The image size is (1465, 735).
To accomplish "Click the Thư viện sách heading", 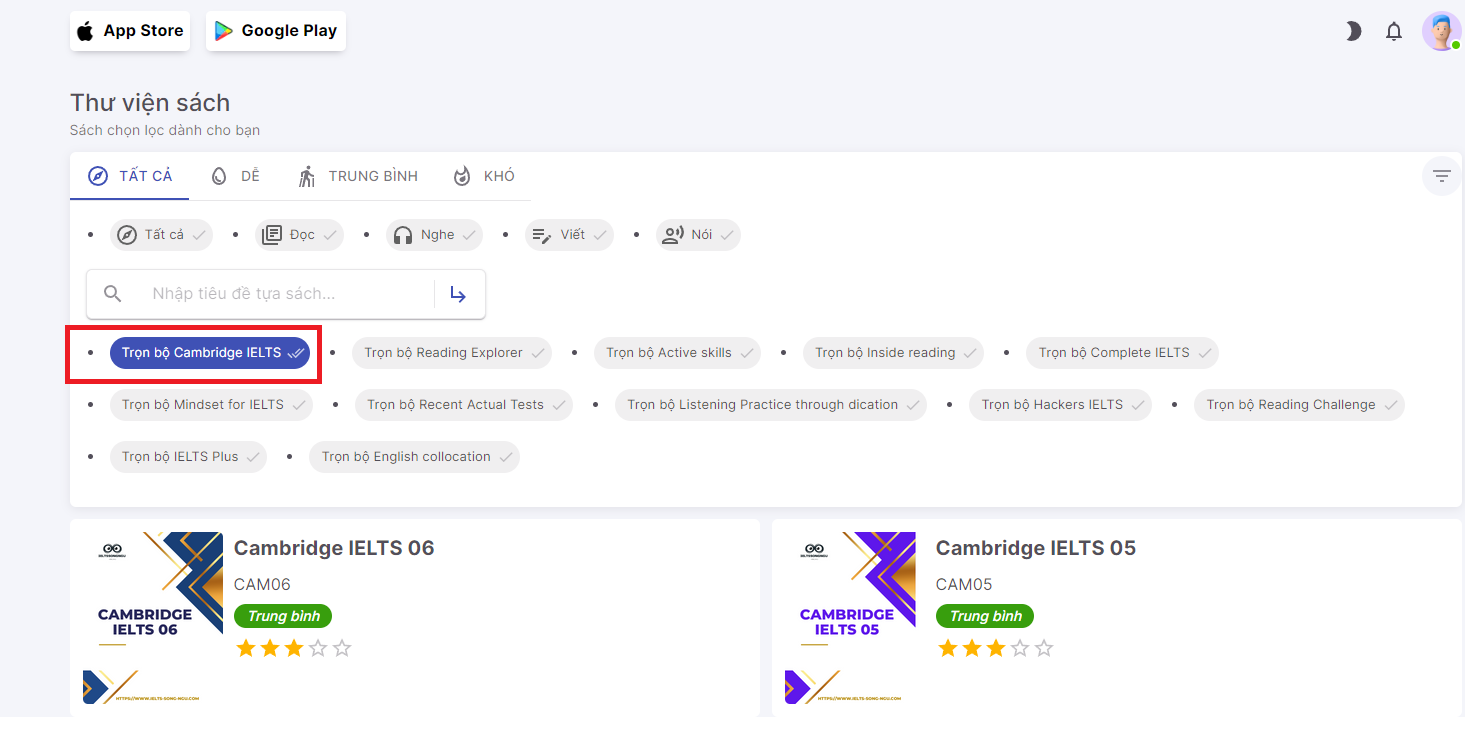I will tap(150, 103).
